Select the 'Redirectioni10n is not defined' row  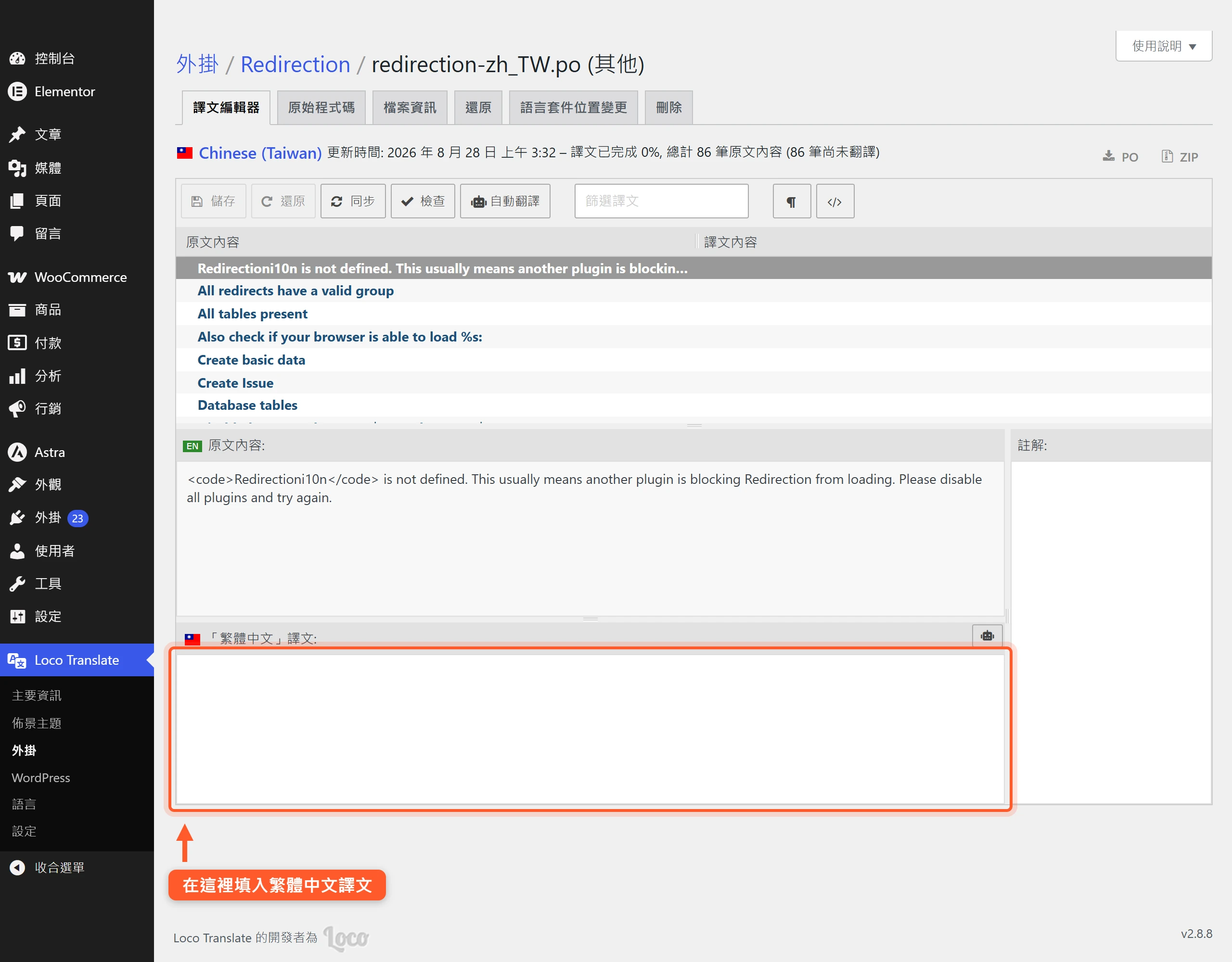coord(694,268)
